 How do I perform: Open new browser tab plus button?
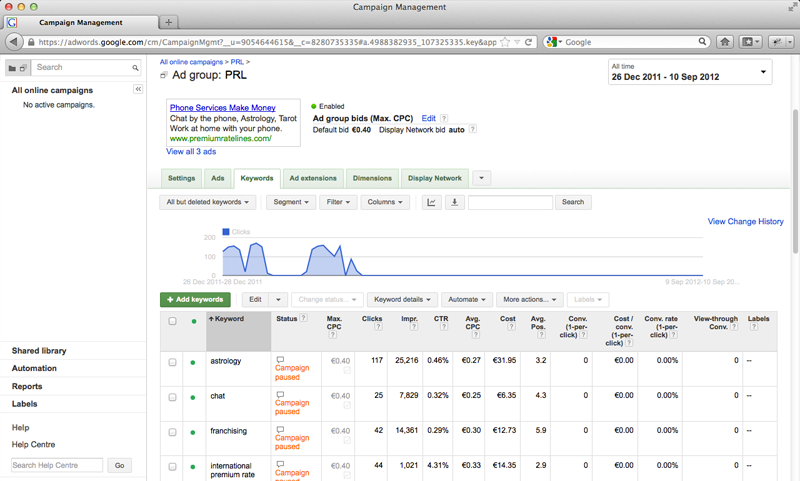tap(168, 22)
